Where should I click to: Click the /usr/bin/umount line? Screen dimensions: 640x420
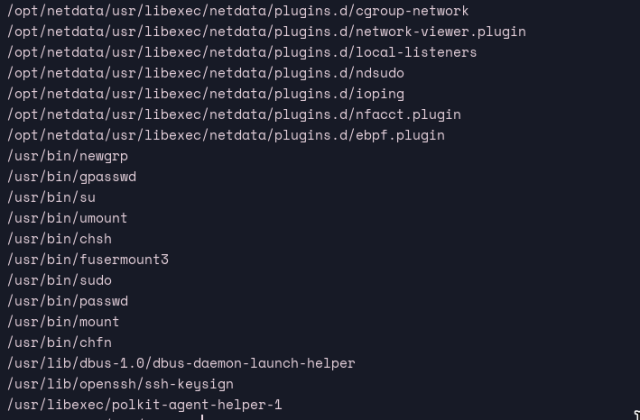(x=68, y=218)
